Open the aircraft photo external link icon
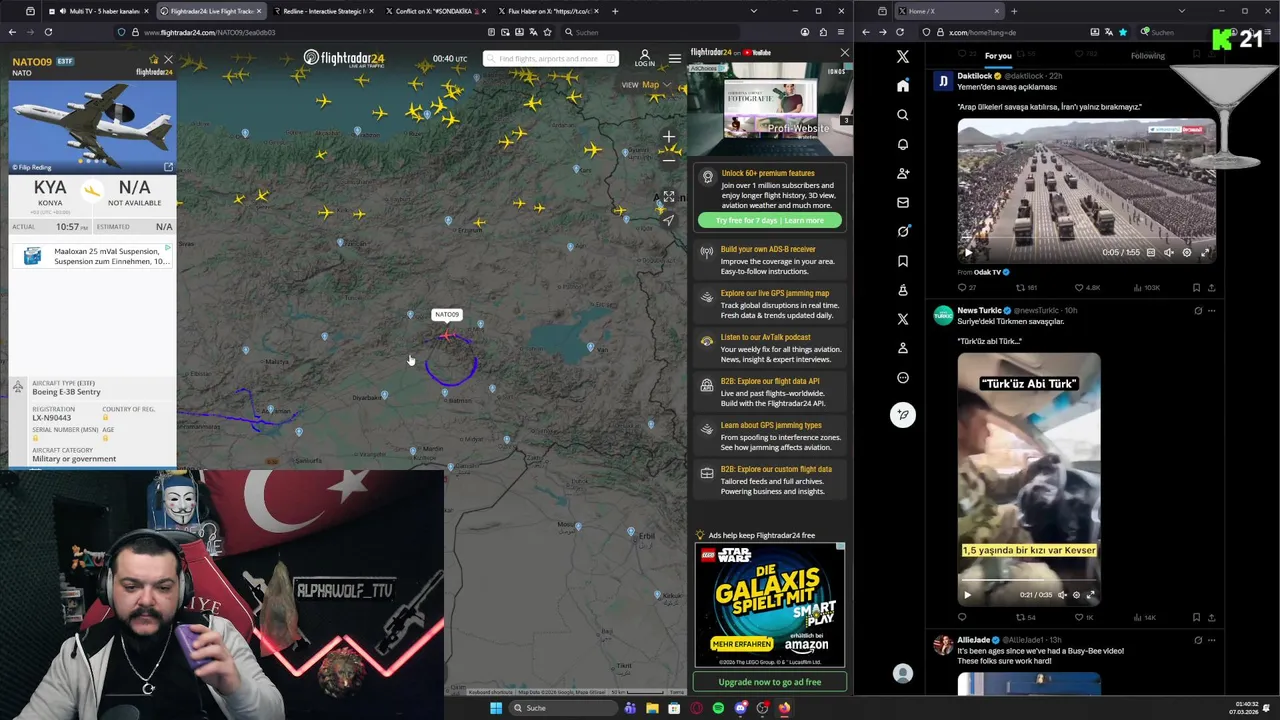This screenshot has width=1280, height=720. tap(168, 167)
